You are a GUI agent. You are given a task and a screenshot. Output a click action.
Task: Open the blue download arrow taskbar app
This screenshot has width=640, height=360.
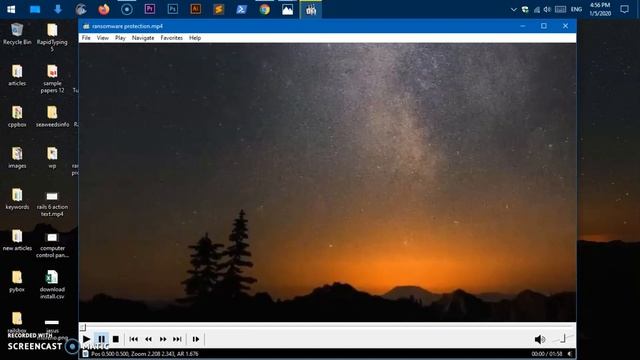click(x=58, y=9)
